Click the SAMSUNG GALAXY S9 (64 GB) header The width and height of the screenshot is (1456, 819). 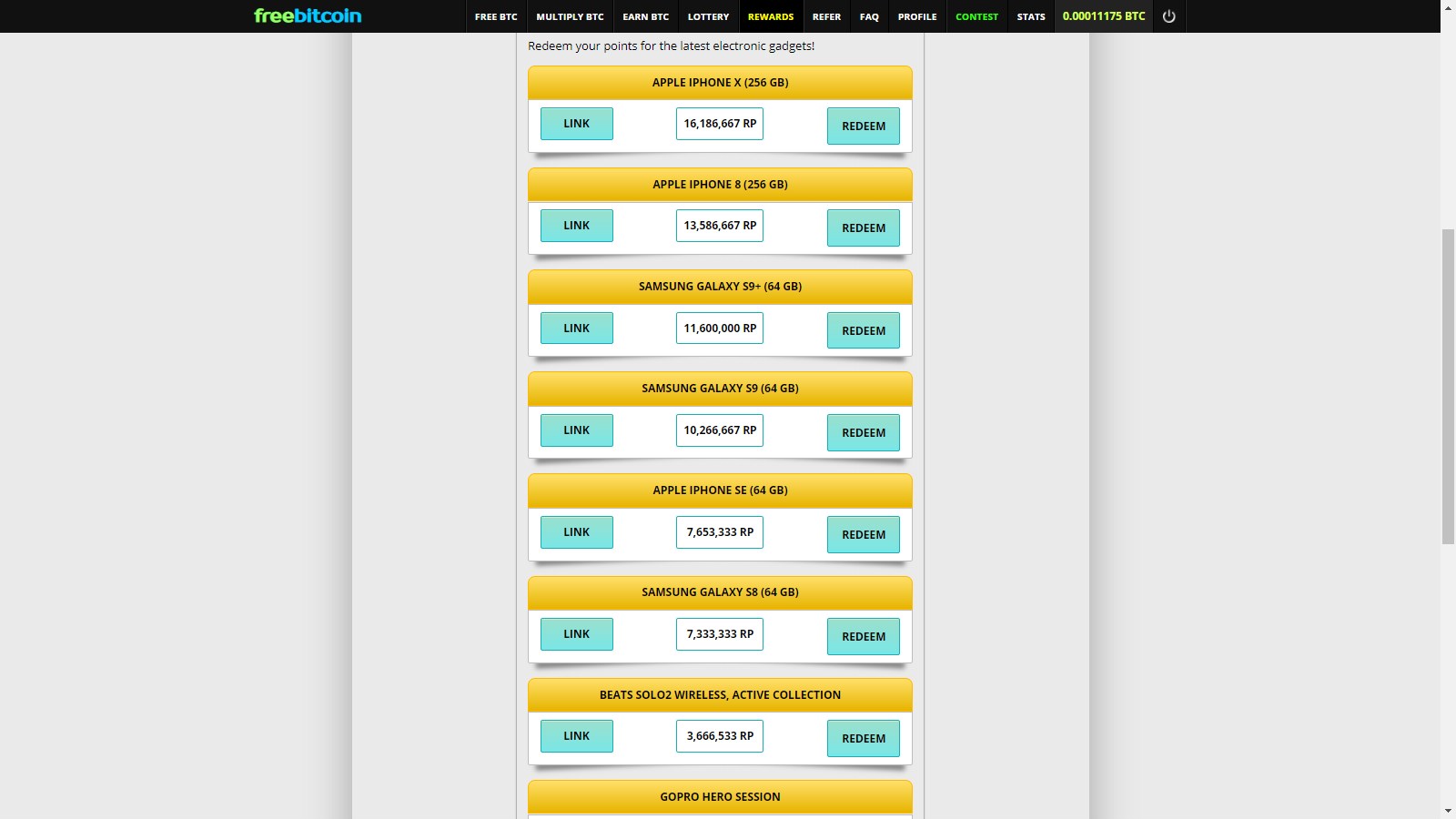[x=720, y=388]
